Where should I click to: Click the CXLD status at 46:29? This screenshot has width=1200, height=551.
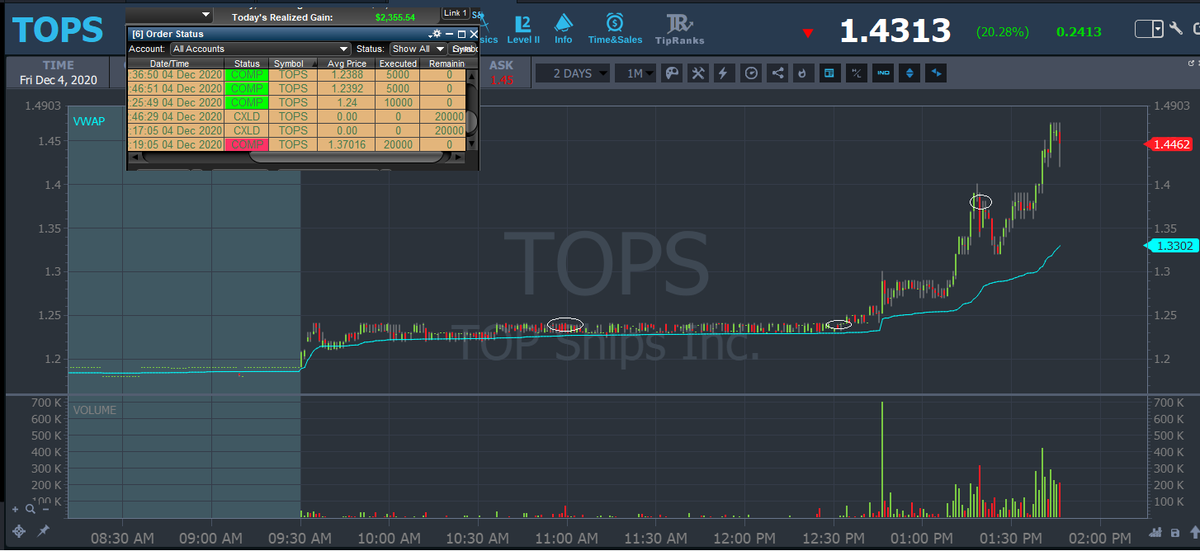click(246, 116)
